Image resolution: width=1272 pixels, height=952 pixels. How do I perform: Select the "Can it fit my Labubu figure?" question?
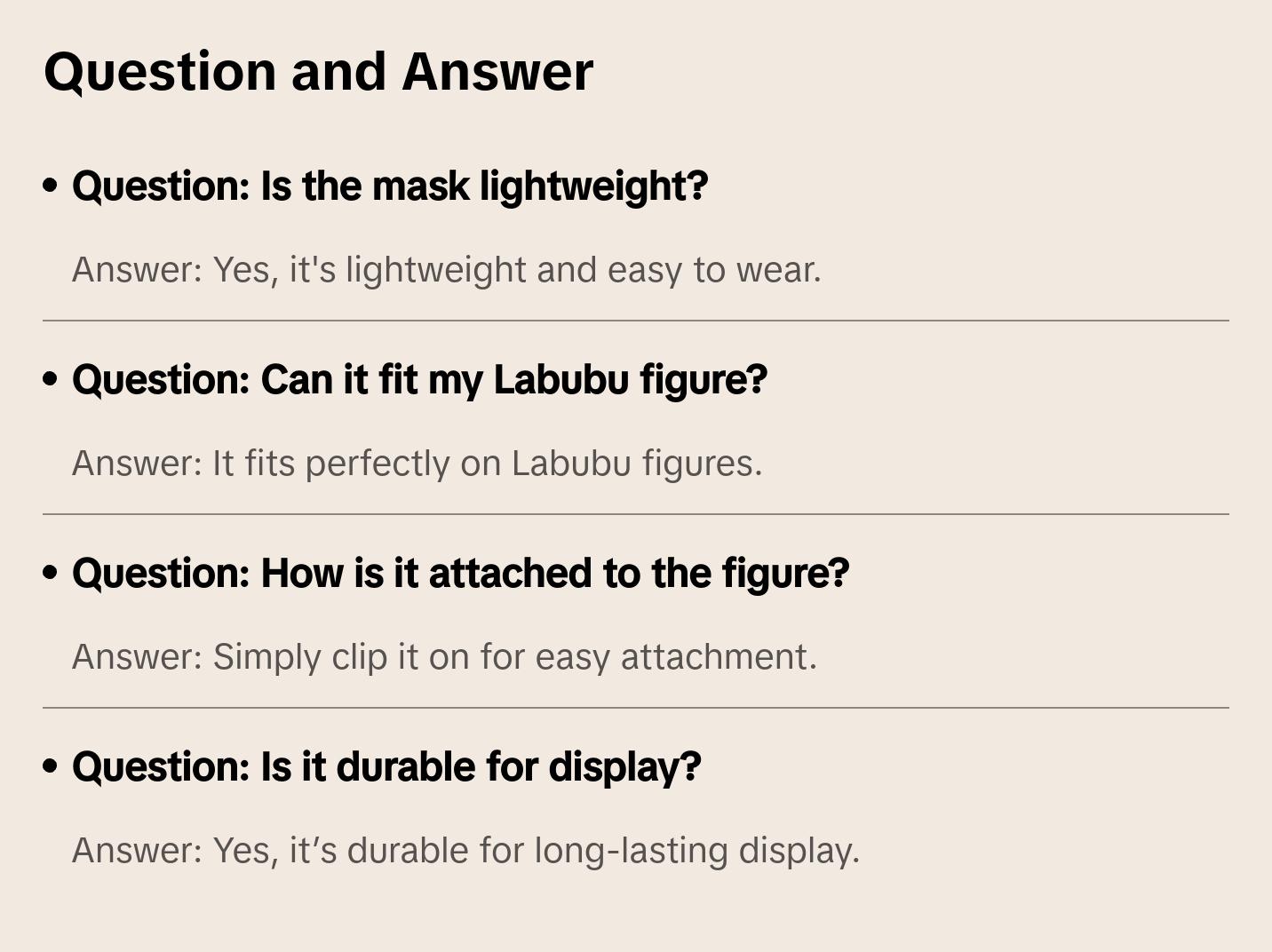click(419, 379)
